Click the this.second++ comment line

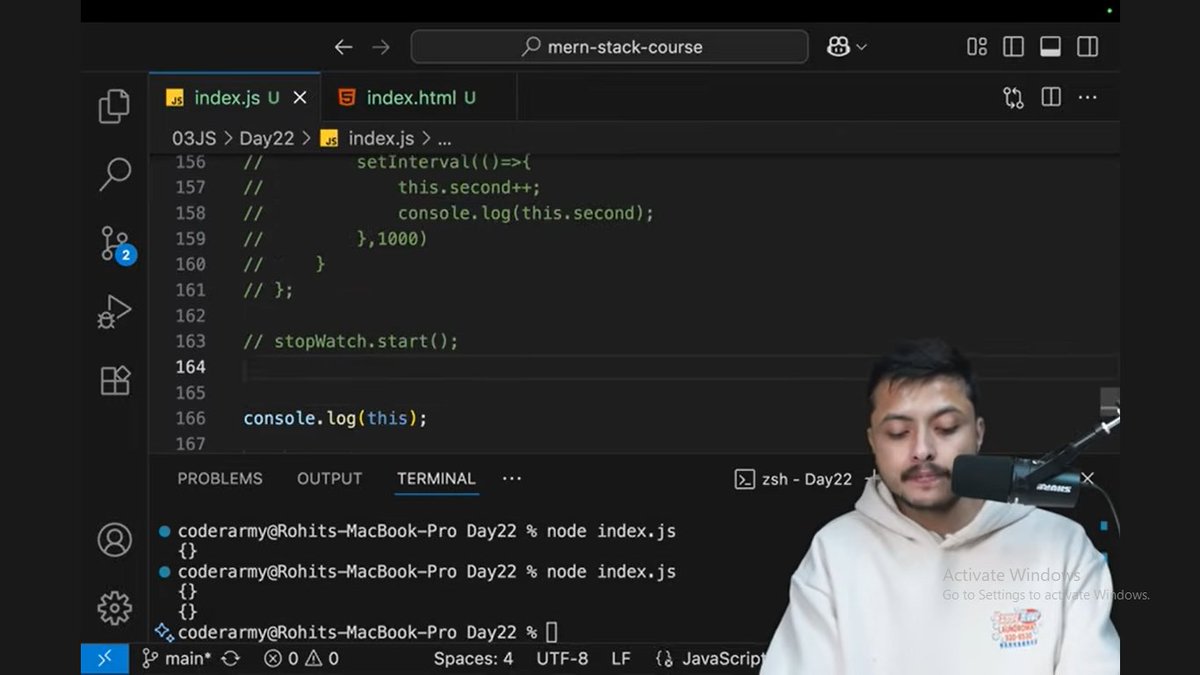click(392, 187)
